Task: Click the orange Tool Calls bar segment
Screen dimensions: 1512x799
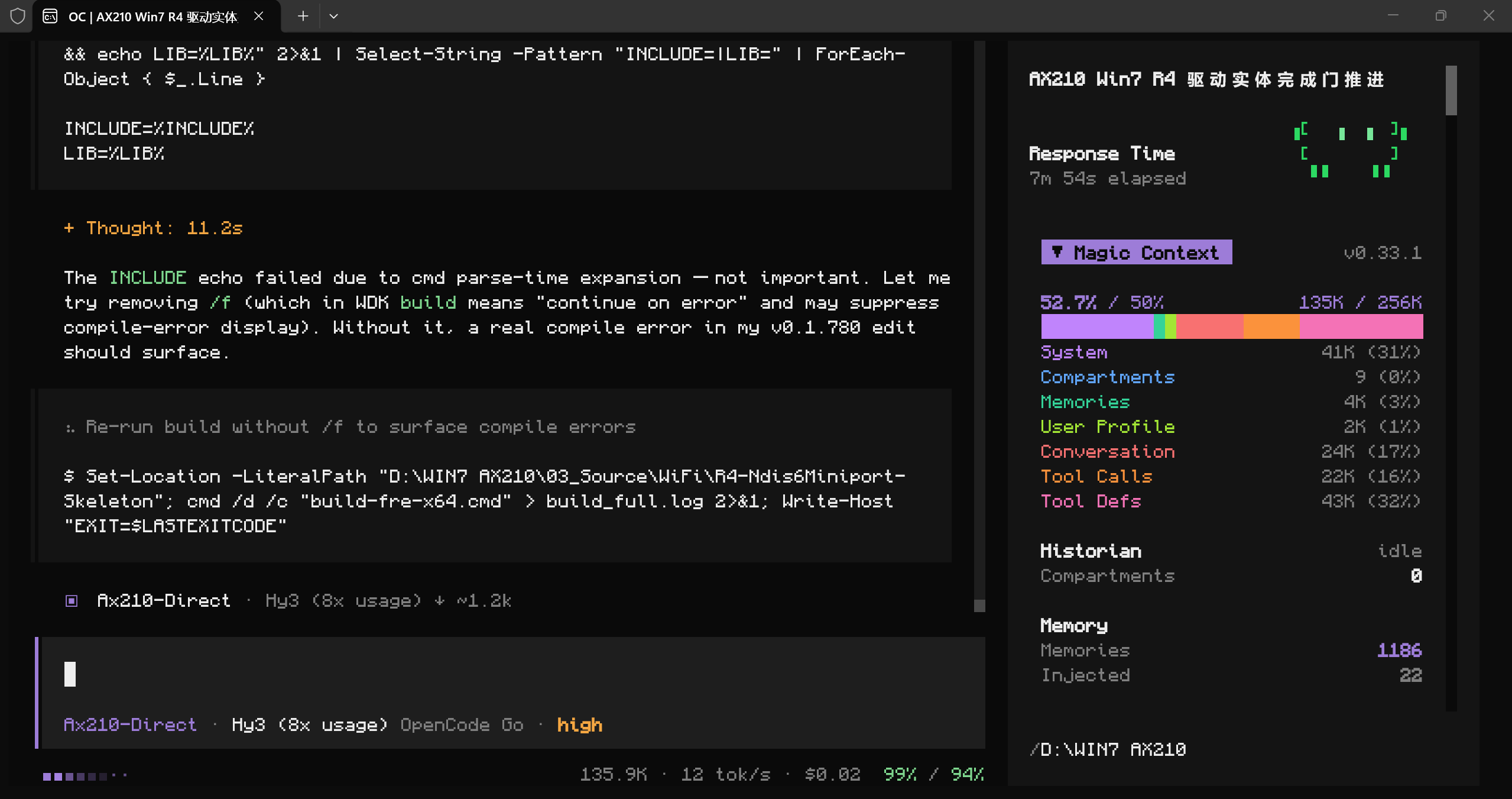Action: 1271,326
